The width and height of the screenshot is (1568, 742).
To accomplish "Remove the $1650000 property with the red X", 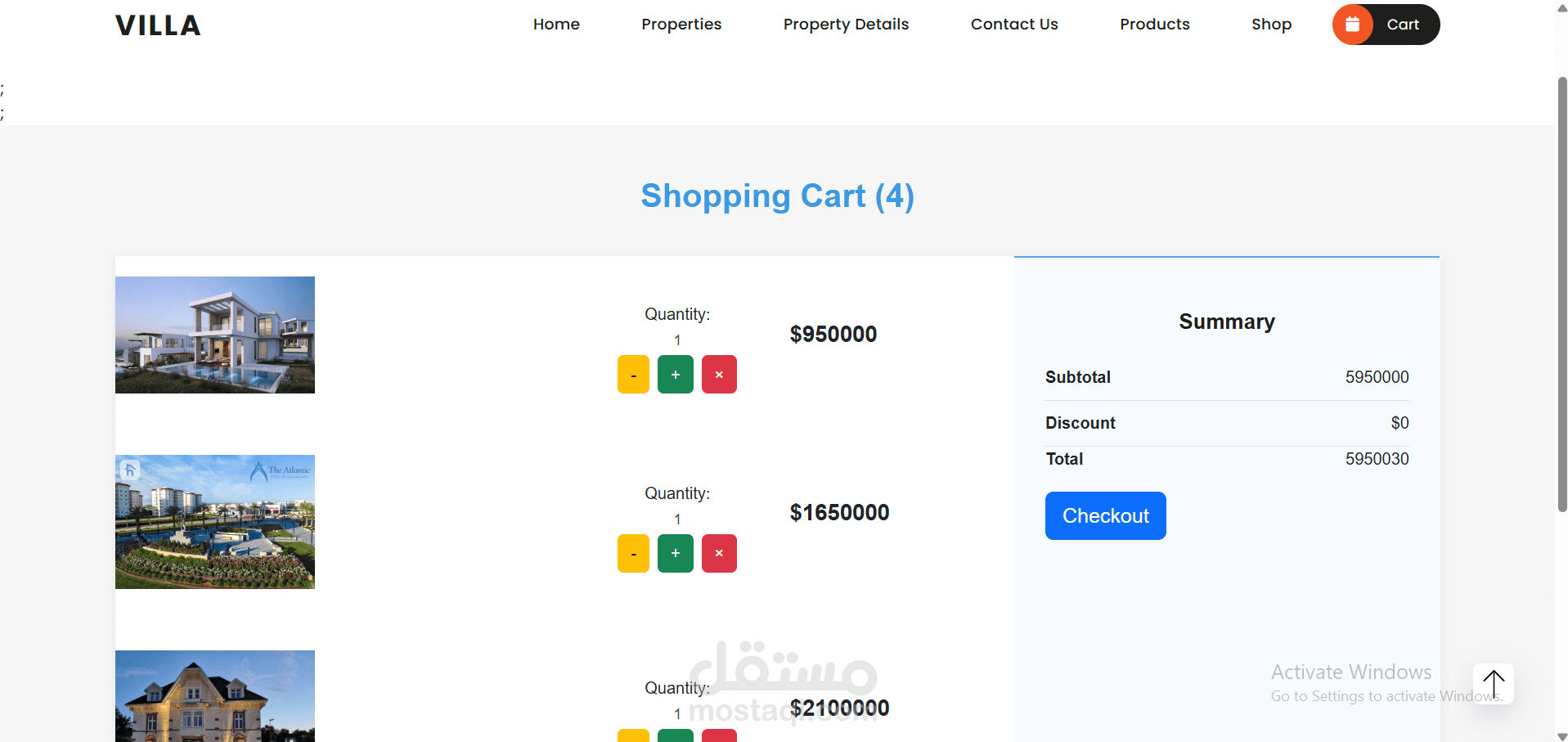I will (x=719, y=554).
